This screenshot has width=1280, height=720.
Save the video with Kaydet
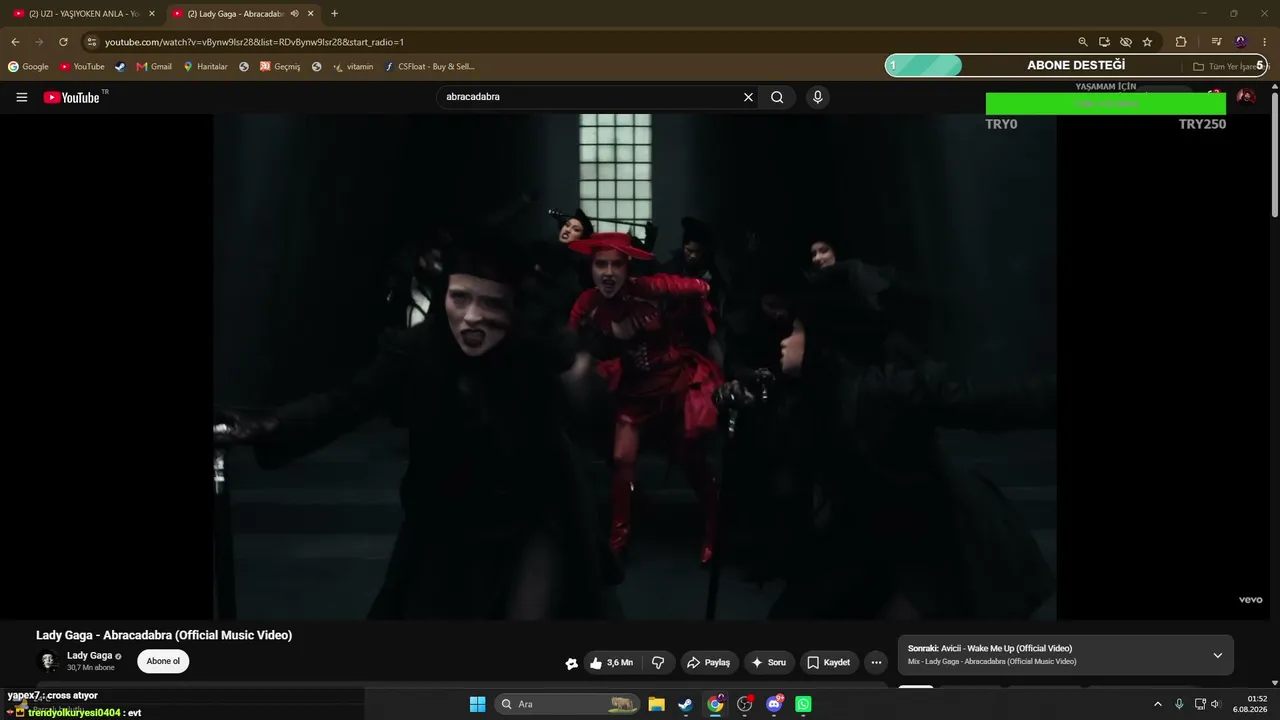click(828, 662)
